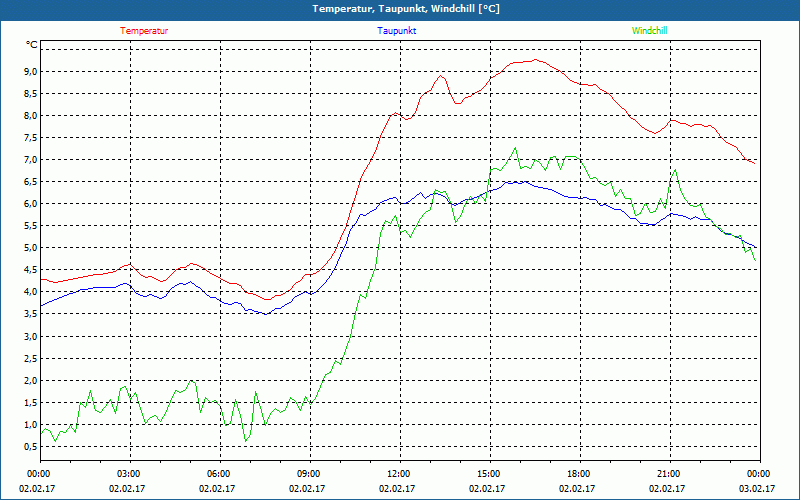Click the 5,0 y-axis value
Screen dimensions: 800x500
click(32, 248)
